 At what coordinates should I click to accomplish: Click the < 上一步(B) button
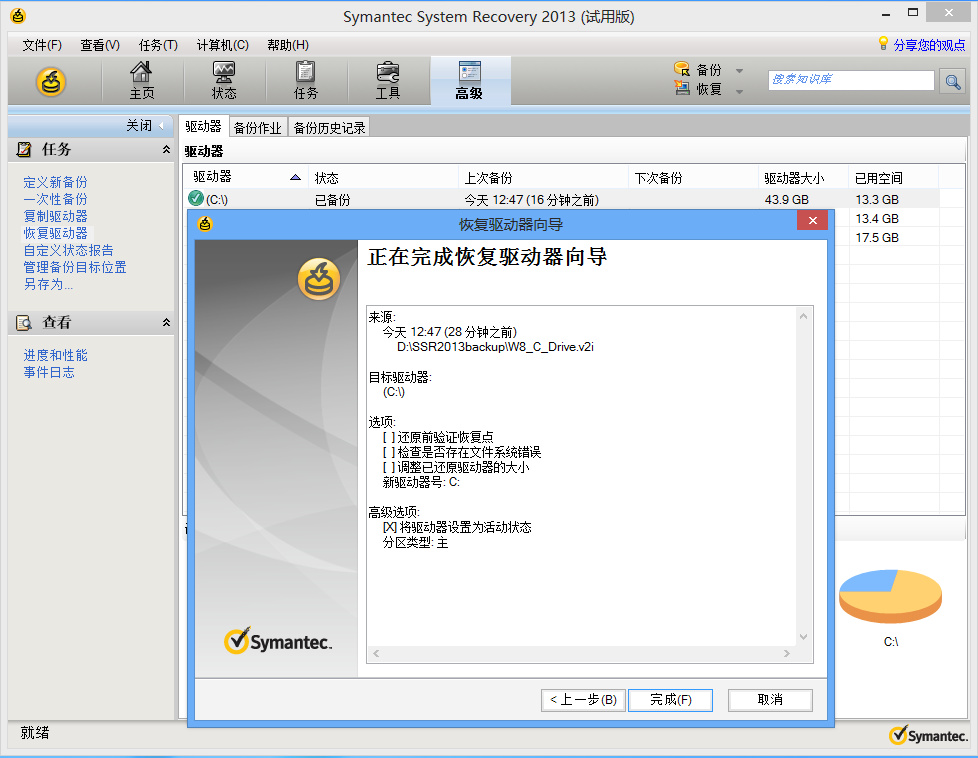pyautogui.click(x=583, y=700)
